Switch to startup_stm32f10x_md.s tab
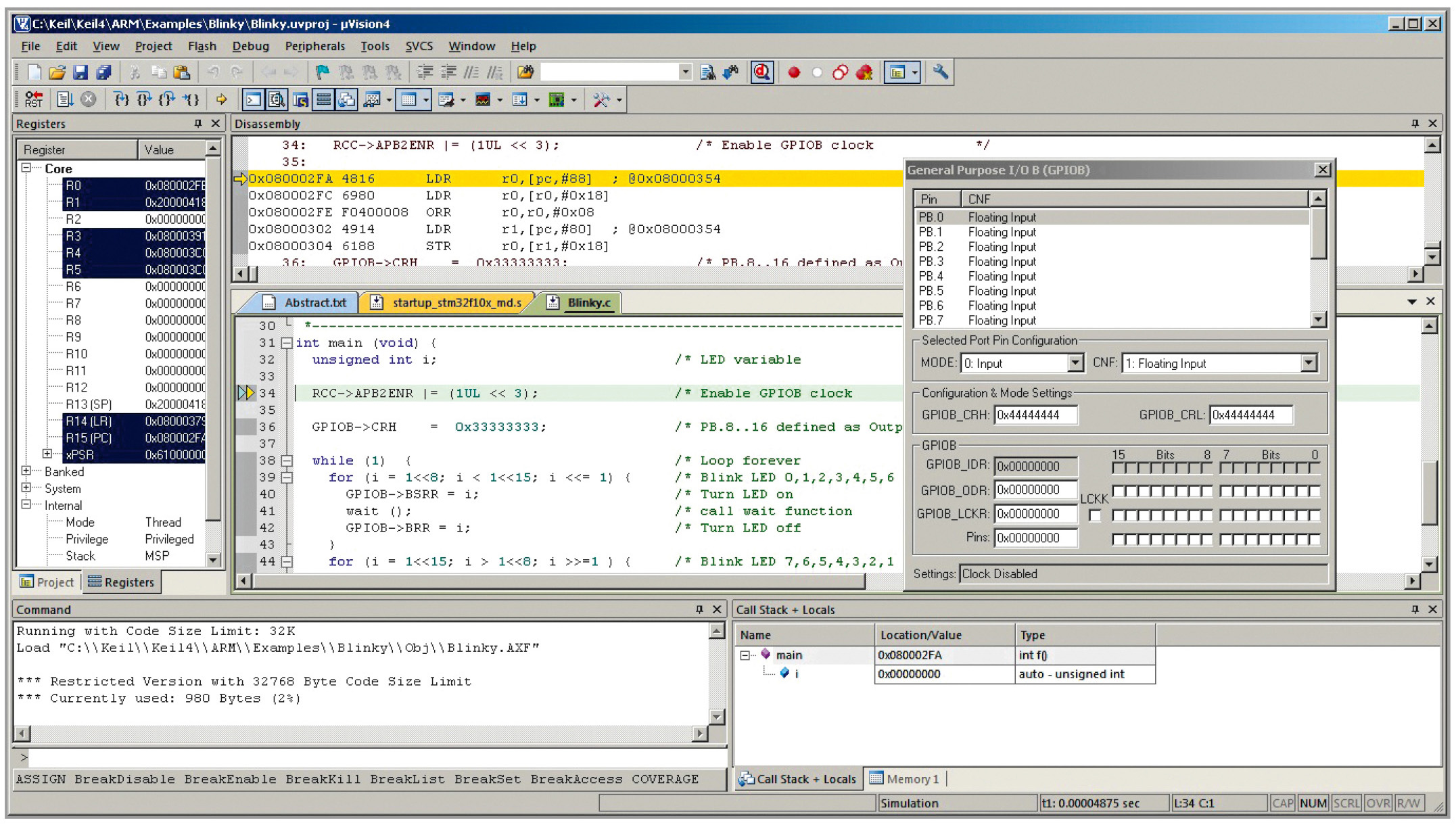The width and height of the screenshot is (1456, 825). pyautogui.click(x=456, y=302)
